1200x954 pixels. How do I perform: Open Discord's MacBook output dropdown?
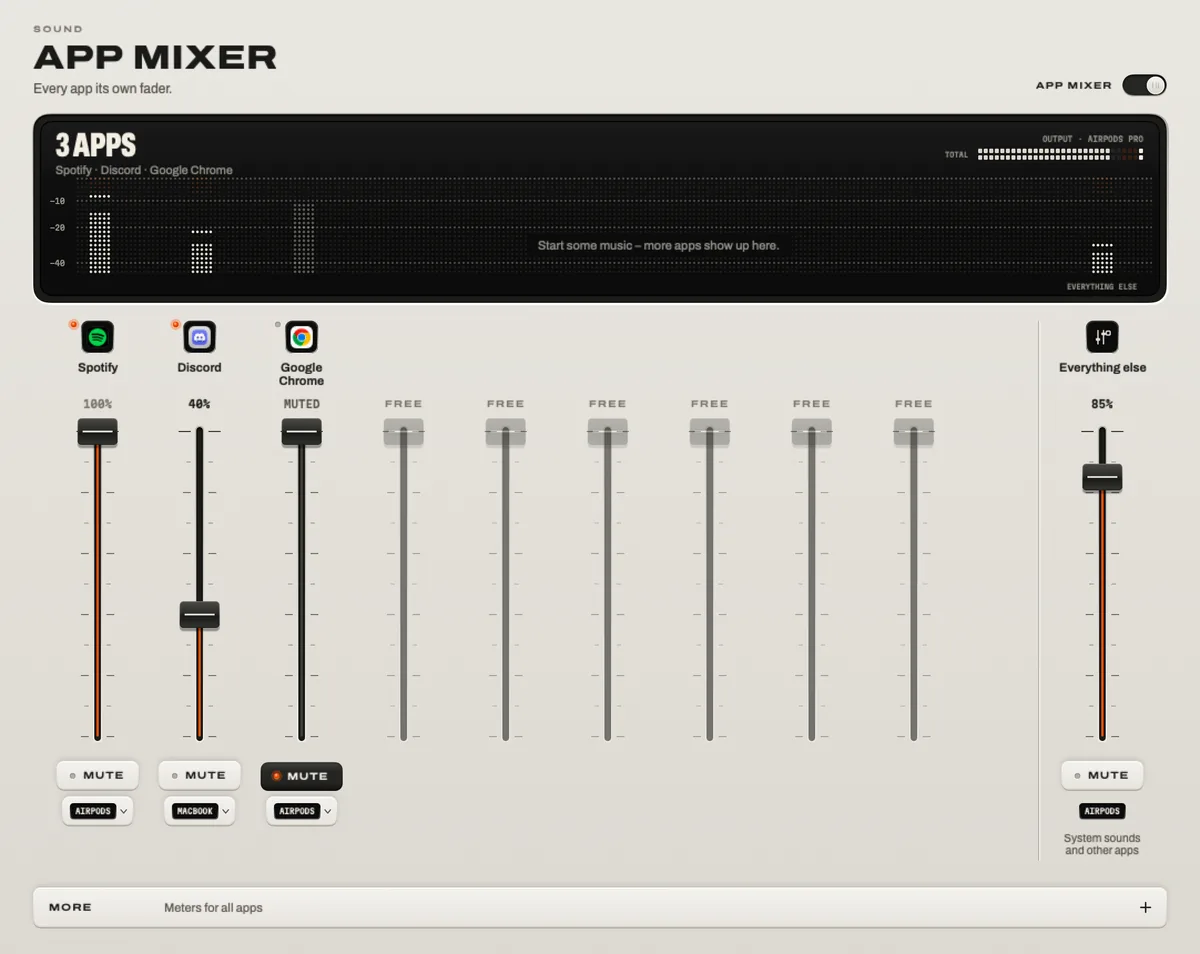tap(199, 811)
